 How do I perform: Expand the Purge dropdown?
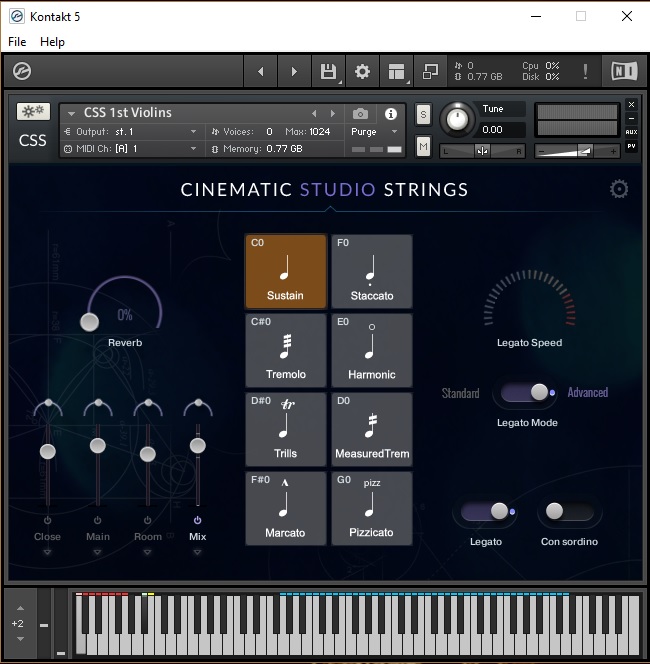click(374, 132)
